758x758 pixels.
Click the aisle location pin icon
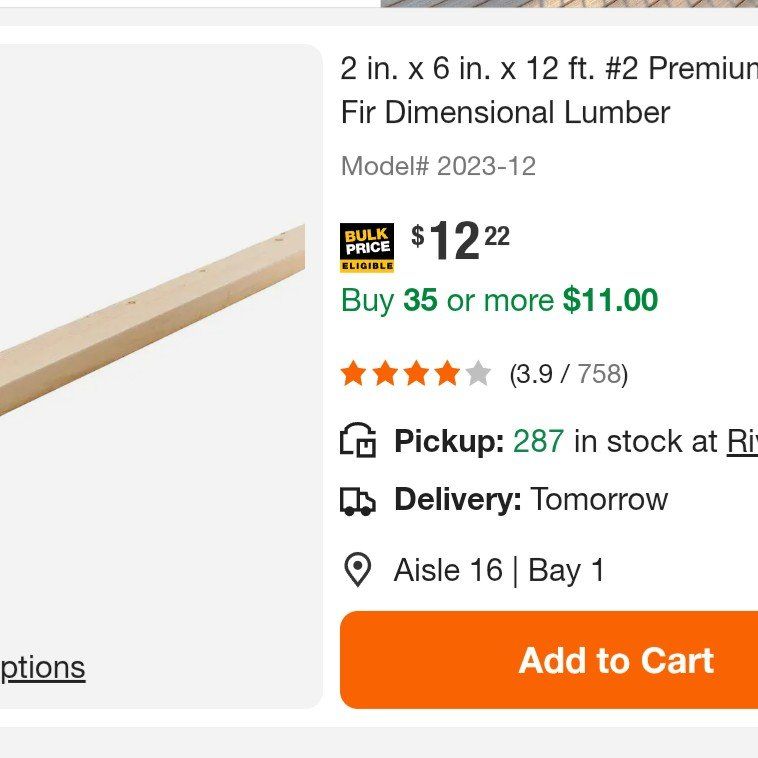point(357,570)
